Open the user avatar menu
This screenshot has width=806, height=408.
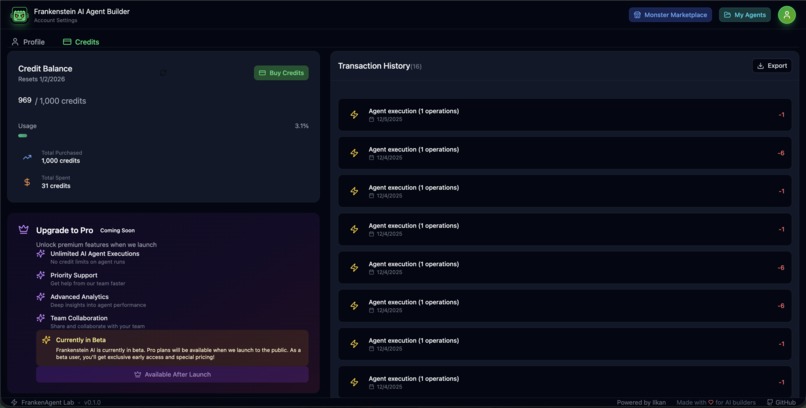pos(786,15)
